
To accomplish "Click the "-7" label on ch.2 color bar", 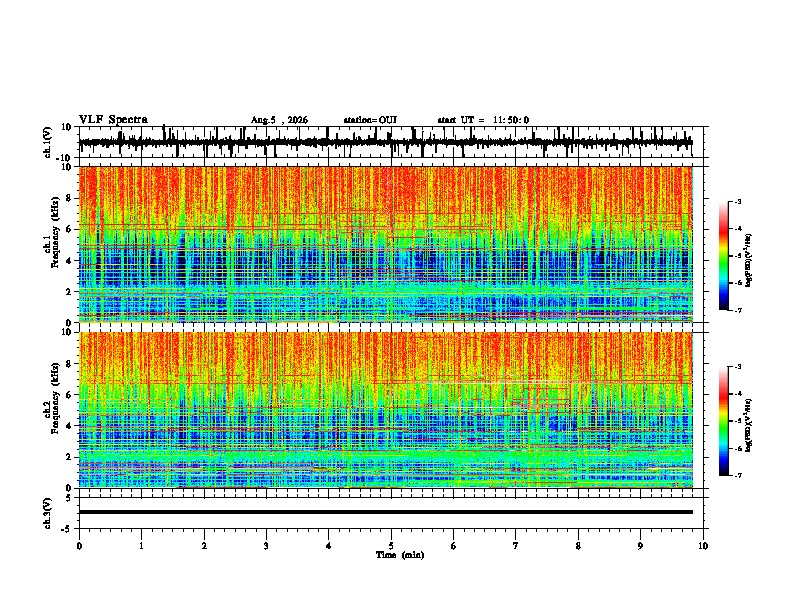I will tap(738, 475).
